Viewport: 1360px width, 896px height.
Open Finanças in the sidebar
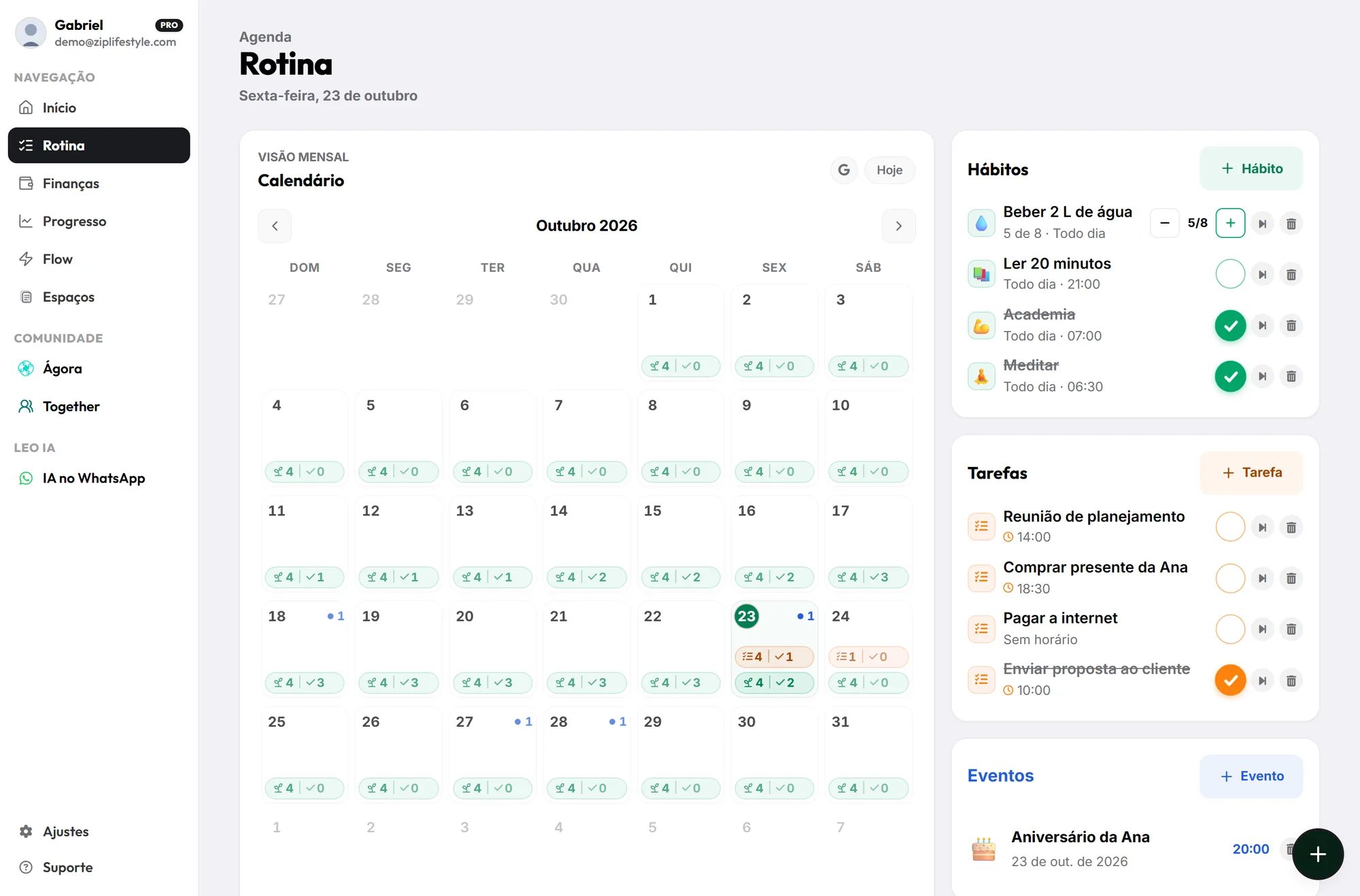[99, 184]
